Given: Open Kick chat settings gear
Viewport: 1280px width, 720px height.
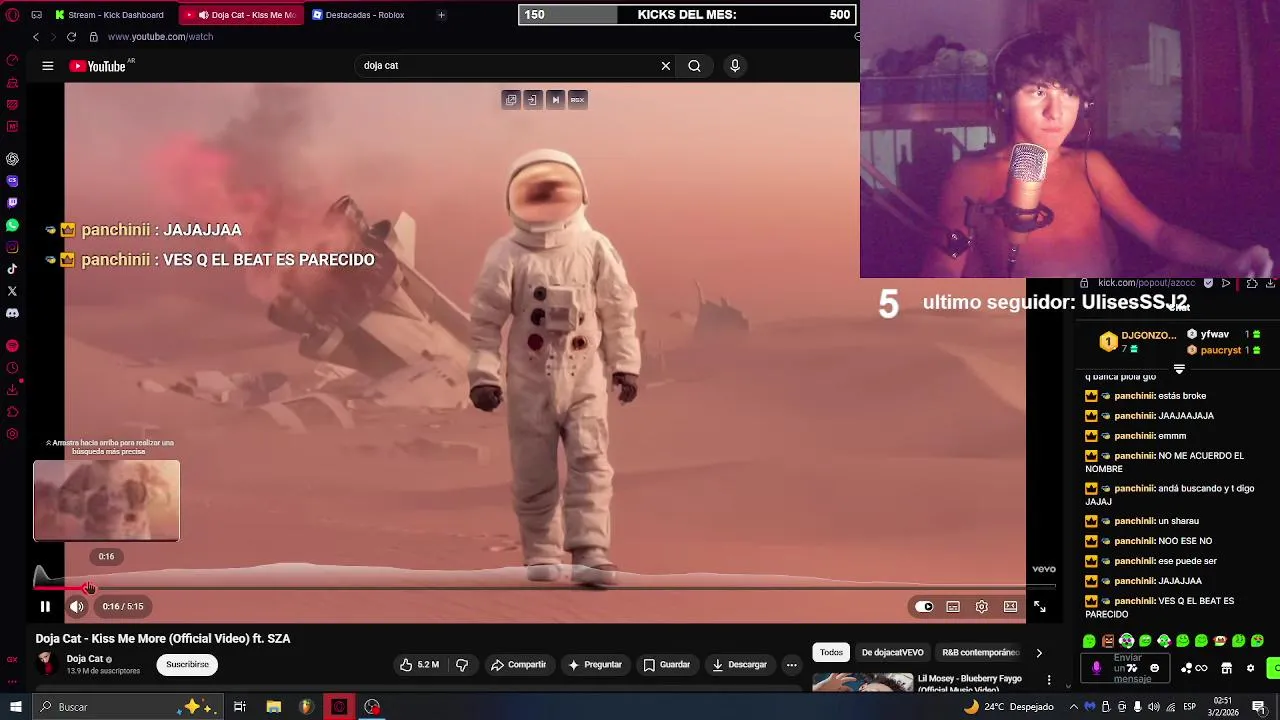Looking at the screenshot, I should tap(1250, 668).
